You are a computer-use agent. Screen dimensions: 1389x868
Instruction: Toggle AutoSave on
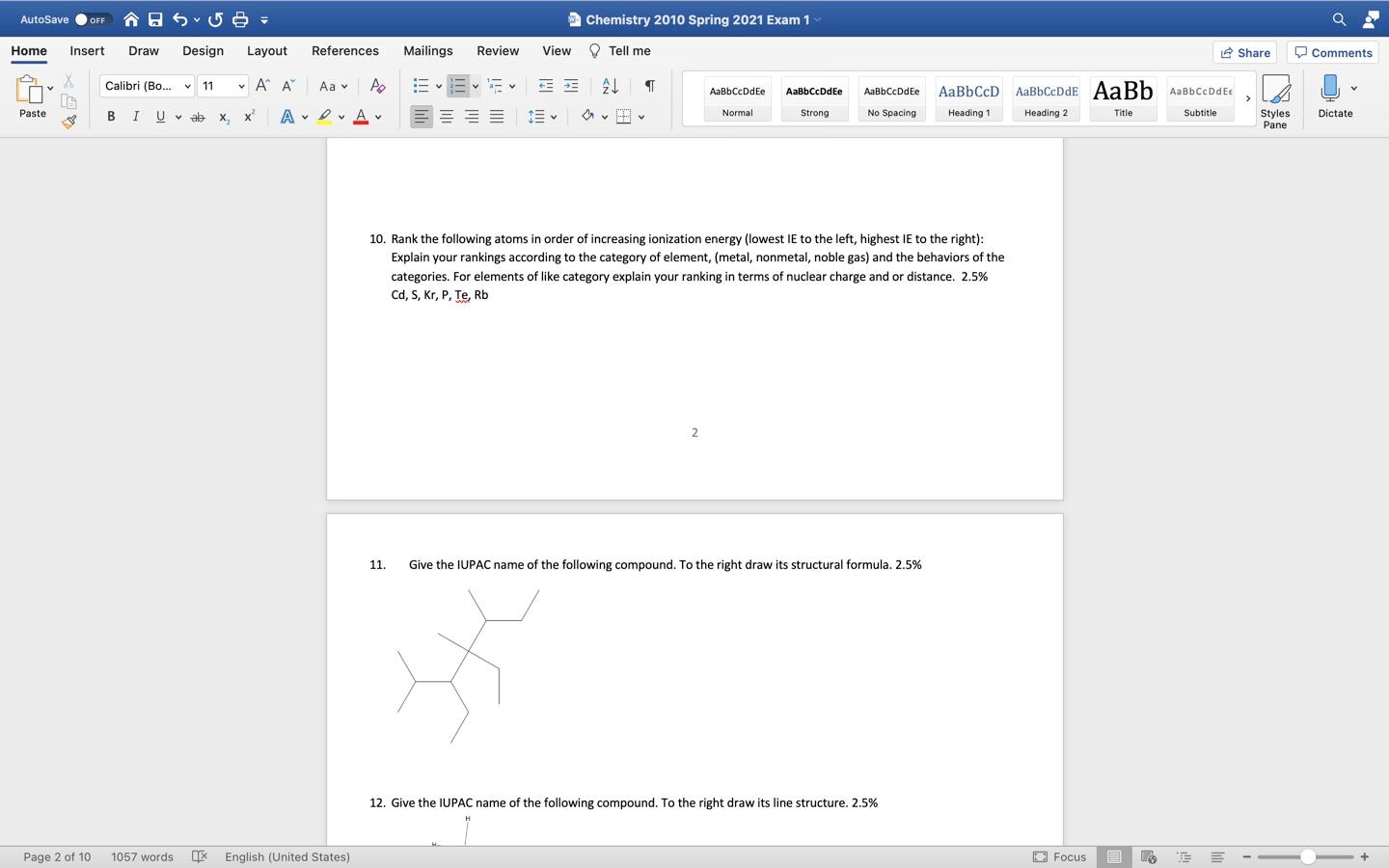point(90,18)
